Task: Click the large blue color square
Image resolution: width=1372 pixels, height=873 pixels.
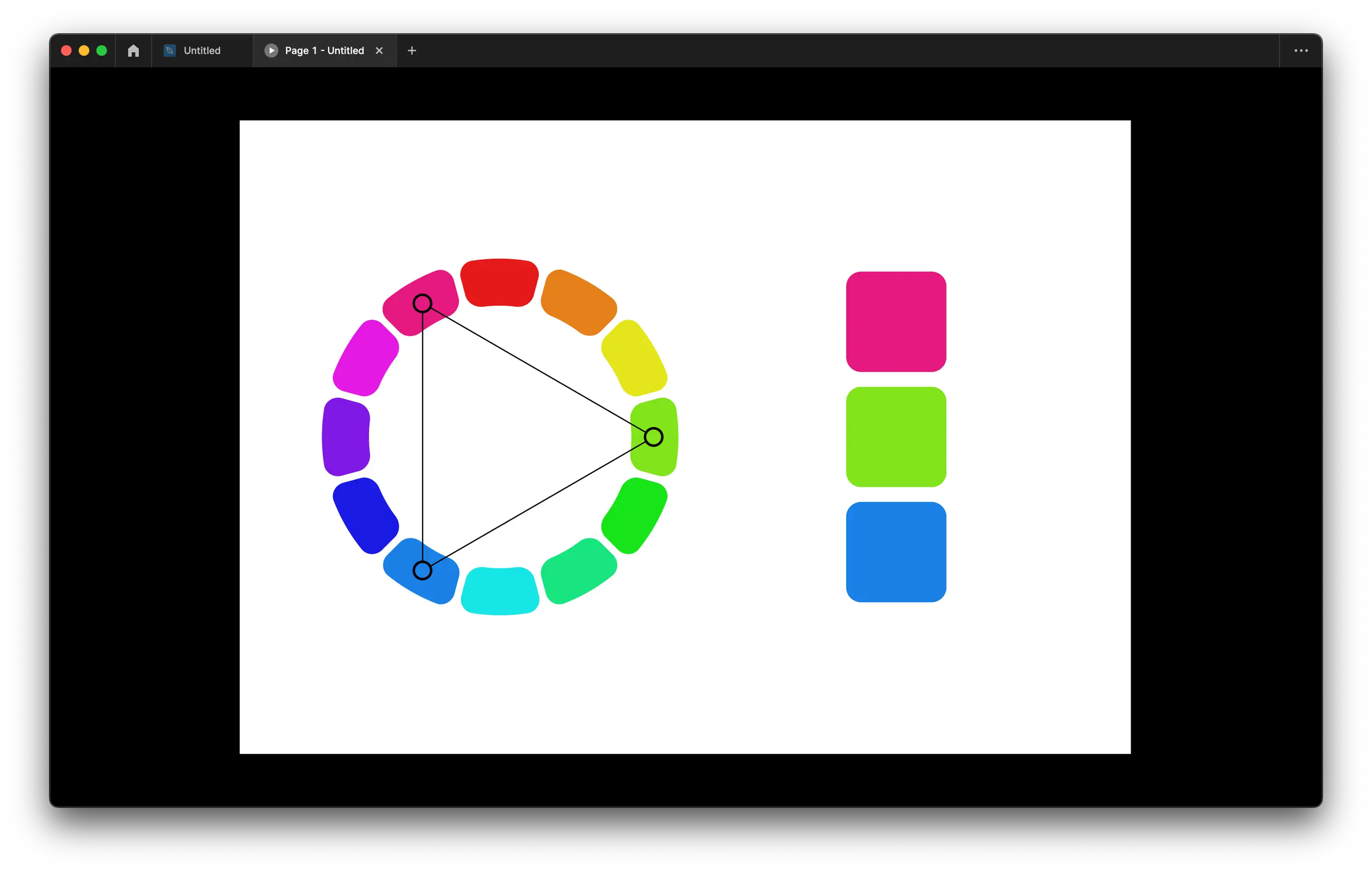Action: tap(896, 552)
